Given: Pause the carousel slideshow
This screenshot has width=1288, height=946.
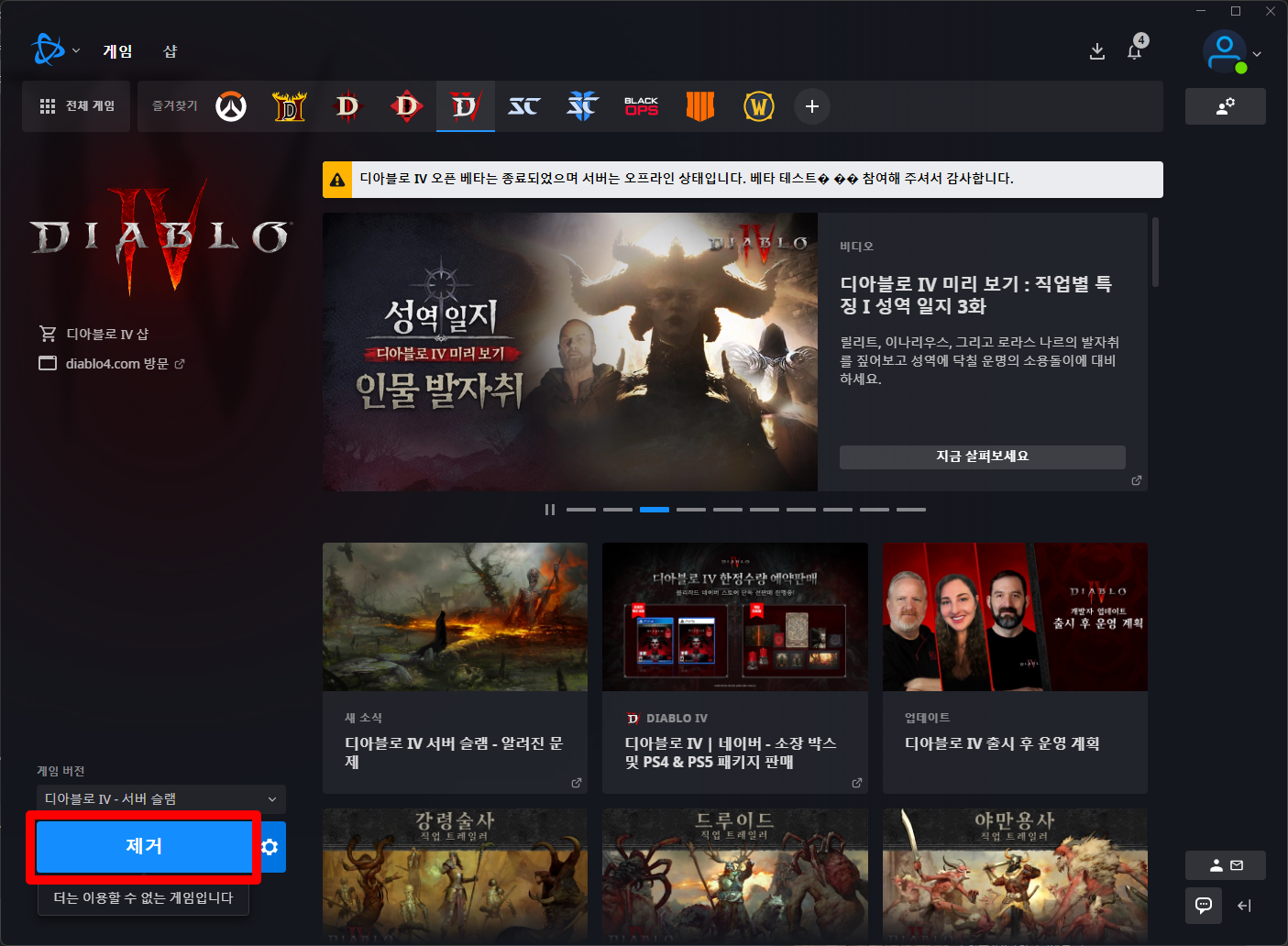Looking at the screenshot, I should pos(550,510).
